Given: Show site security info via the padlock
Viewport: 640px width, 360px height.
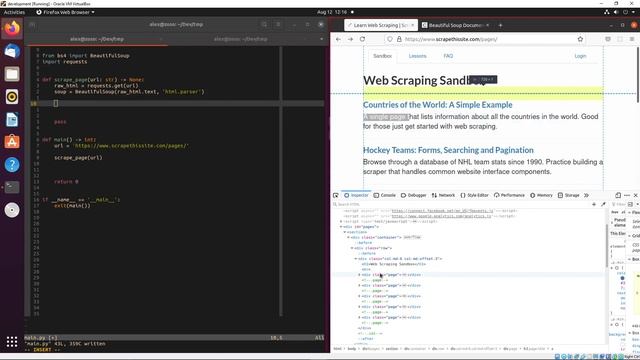Looking at the screenshot, I should click(399, 39).
